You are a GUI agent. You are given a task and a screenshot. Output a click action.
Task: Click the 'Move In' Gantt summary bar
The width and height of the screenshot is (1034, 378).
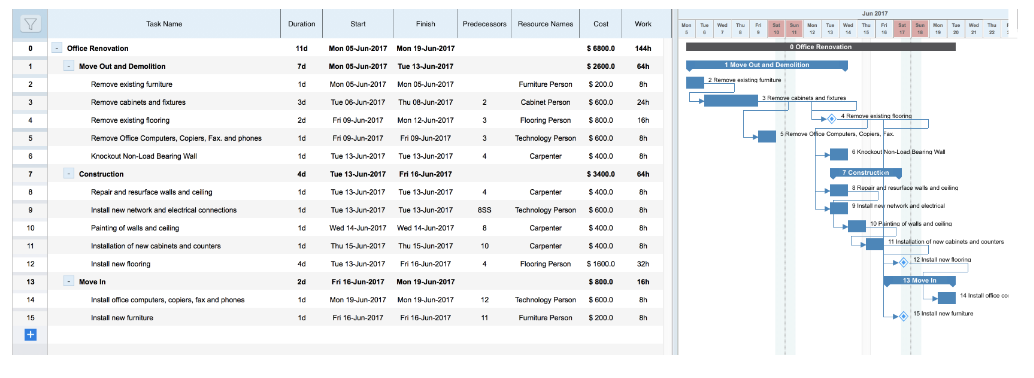(919, 280)
